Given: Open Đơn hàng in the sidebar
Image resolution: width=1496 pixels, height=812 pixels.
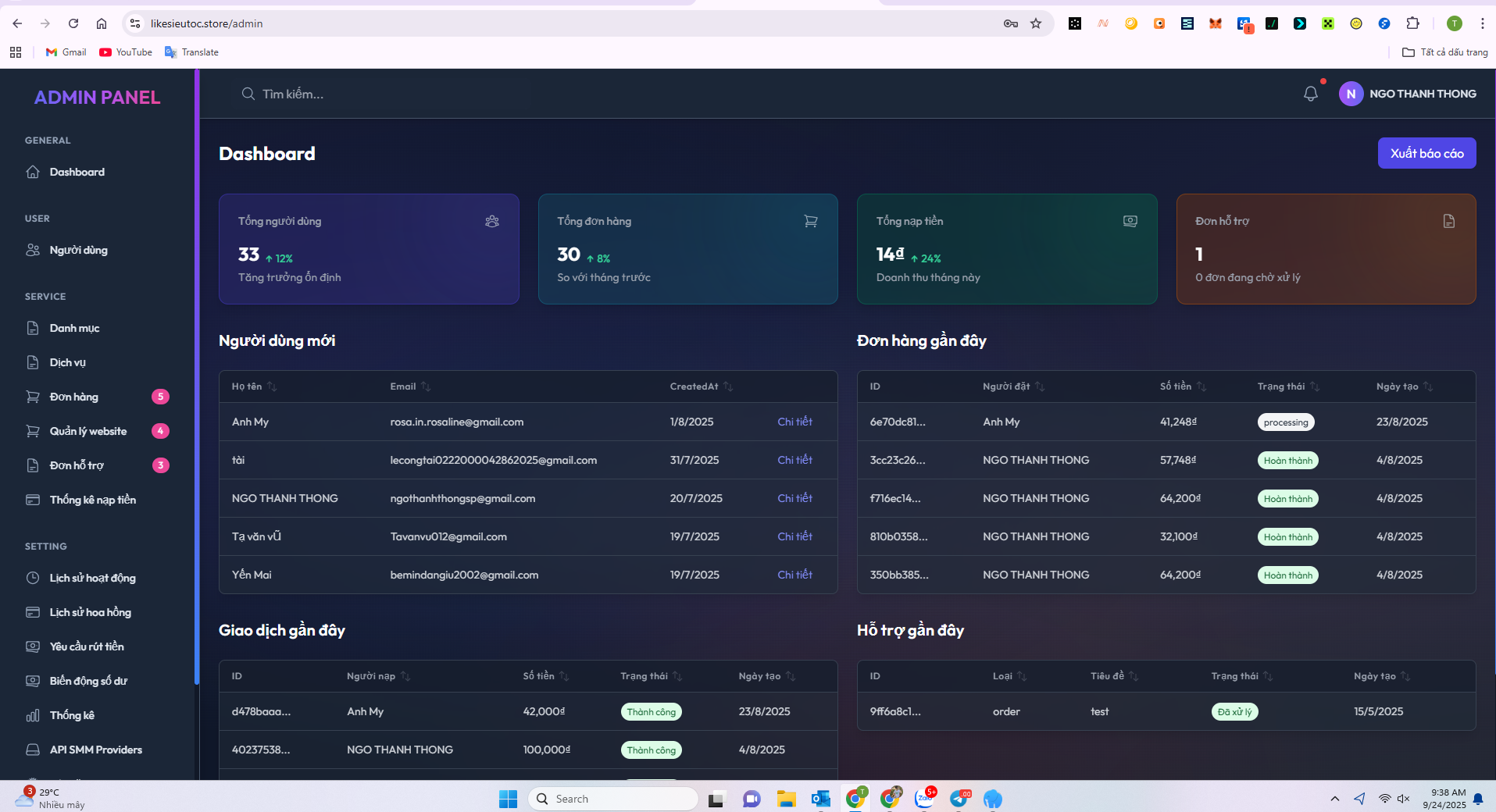Looking at the screenshot, I should (x=74, y=397).
